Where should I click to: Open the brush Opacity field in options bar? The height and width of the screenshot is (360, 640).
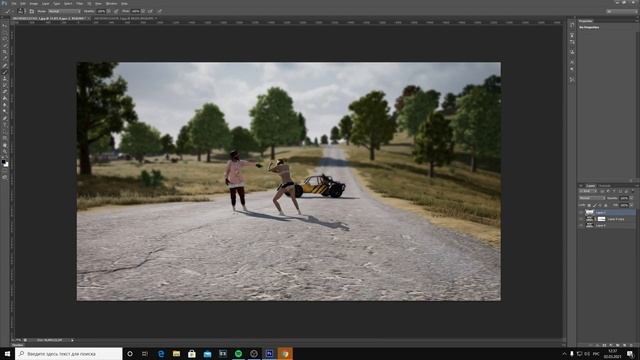(x=101, y=11)
